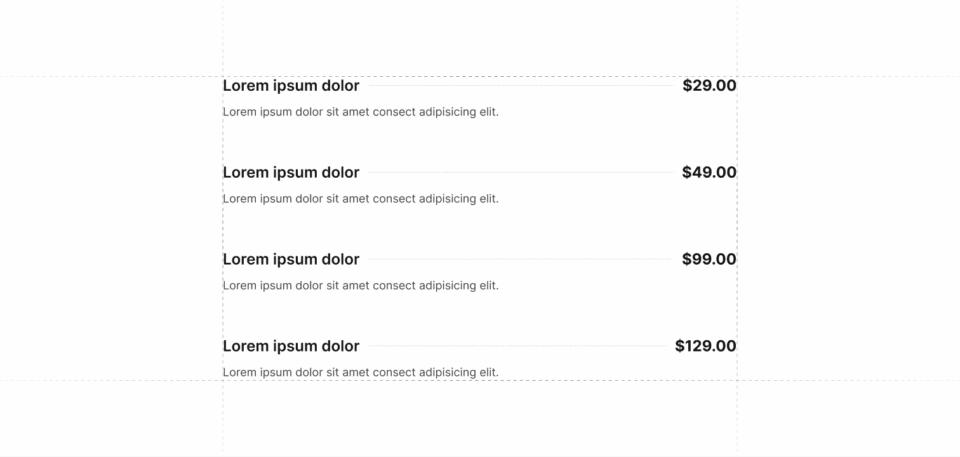Select the title beside the $49.00 price
This screenshot has height=457, width=960.
(291, 172)
